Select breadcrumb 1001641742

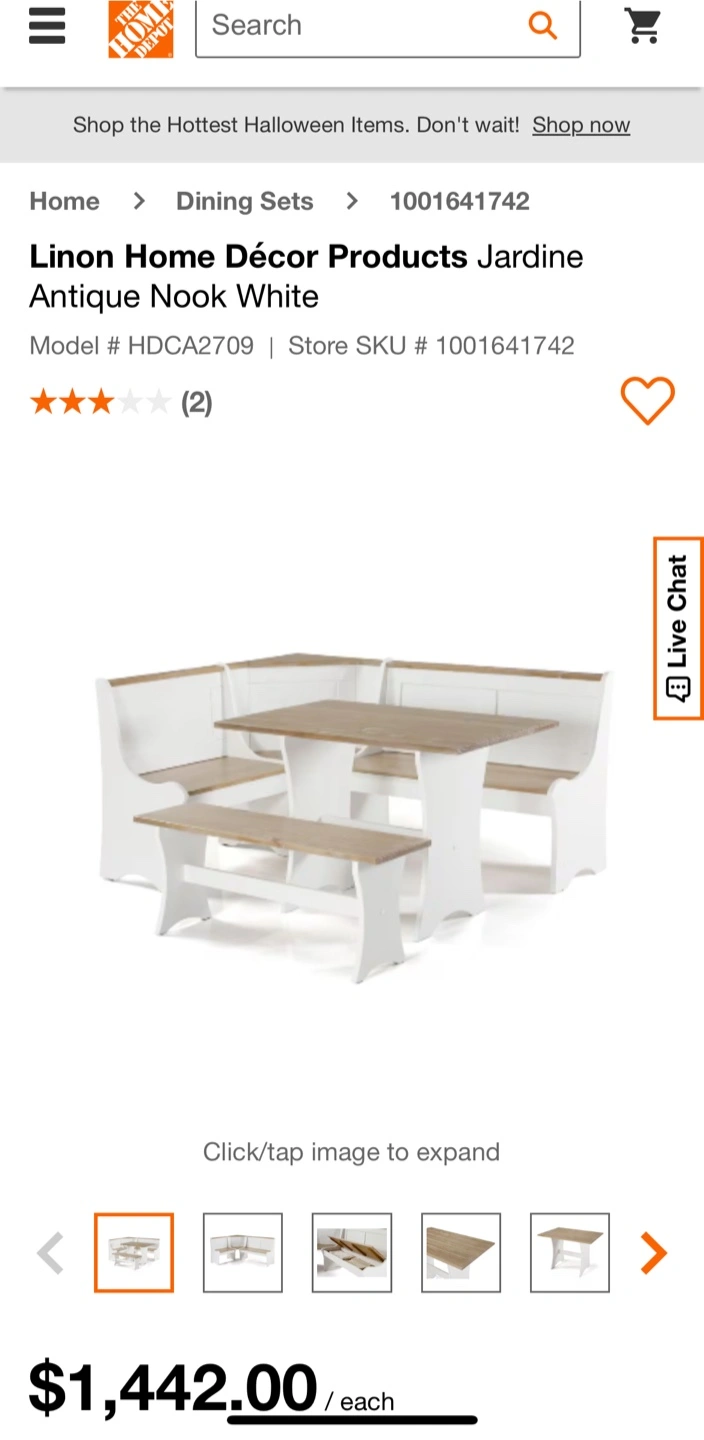(x=460, y=201)
